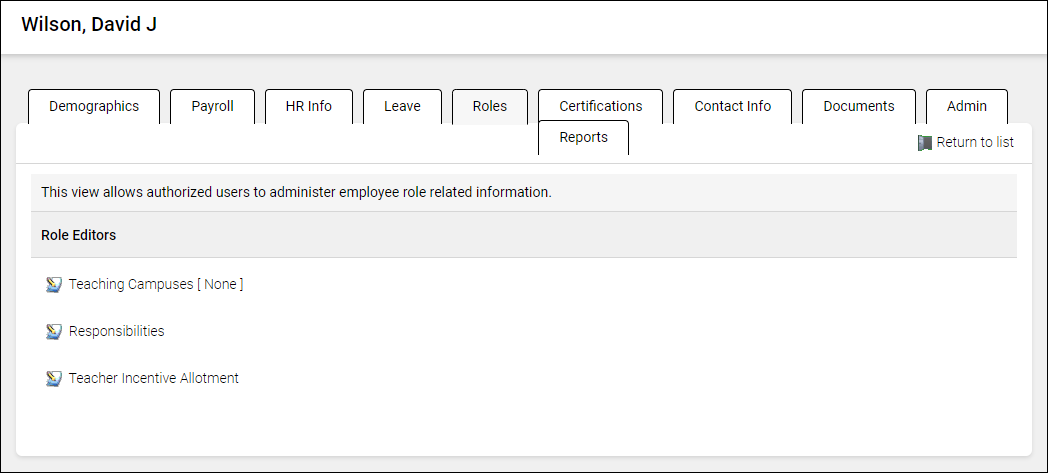Click the Teacher Incentive Allotment editor icon
The height and width of the screenshot is (473, 1048).
[54, 379]
